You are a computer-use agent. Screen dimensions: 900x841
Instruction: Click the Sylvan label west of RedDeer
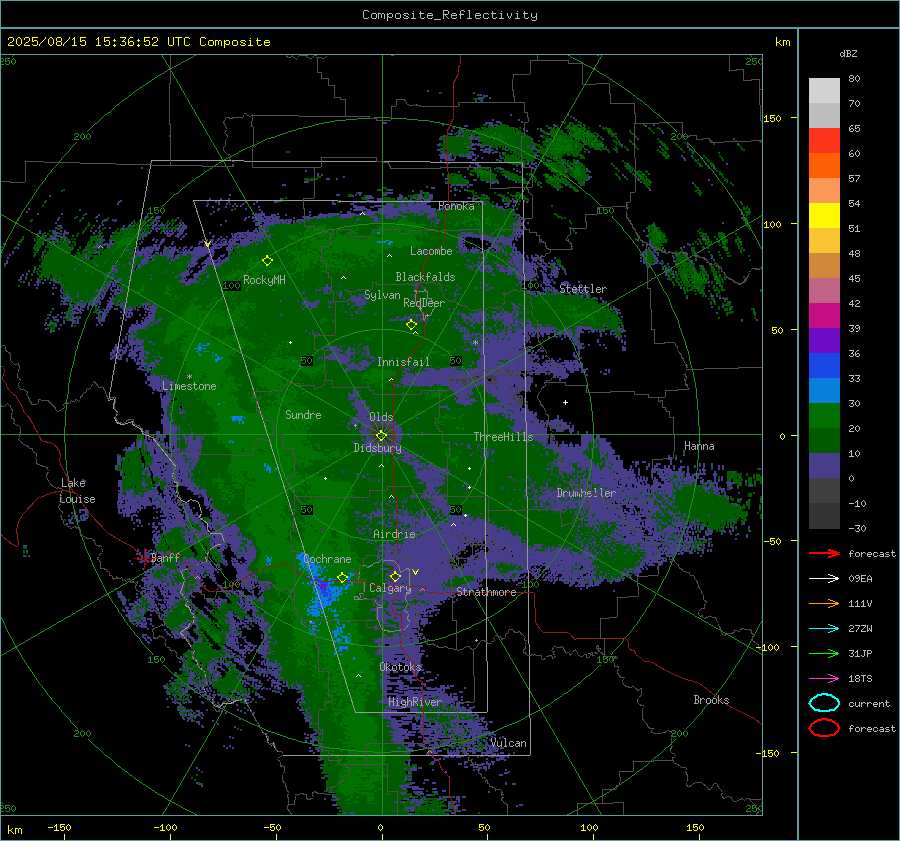point(382,296)
